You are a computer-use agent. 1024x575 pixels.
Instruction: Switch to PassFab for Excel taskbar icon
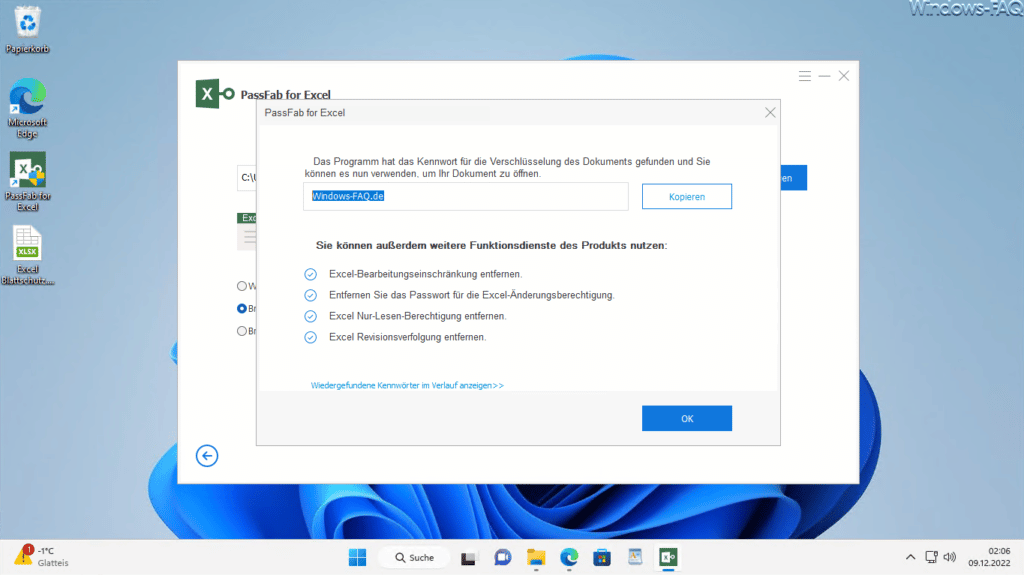[x=668, y=557]
